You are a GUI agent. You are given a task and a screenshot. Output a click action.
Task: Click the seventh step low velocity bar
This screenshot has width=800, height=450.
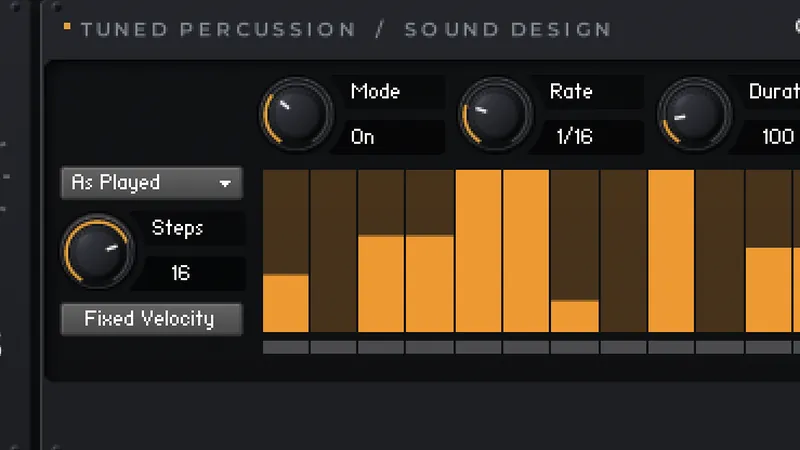574,251
